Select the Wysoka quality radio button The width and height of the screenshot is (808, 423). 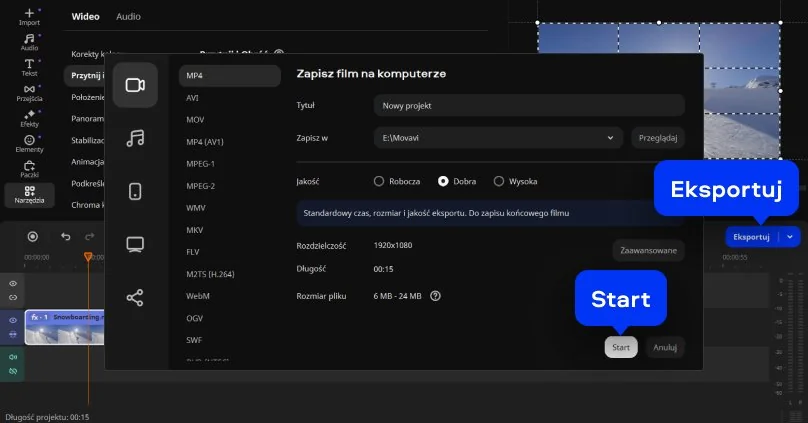pyautogui.click(x=499, y=181)
